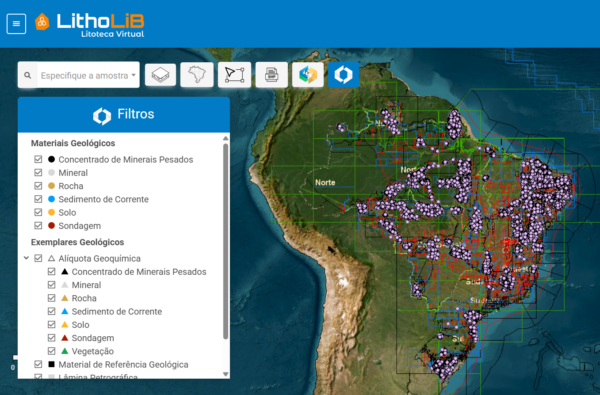This screenshot has height=395, width=600.
Task: Collapse the Alíquota Geoquímica tree node
Action: coord(26,258)
